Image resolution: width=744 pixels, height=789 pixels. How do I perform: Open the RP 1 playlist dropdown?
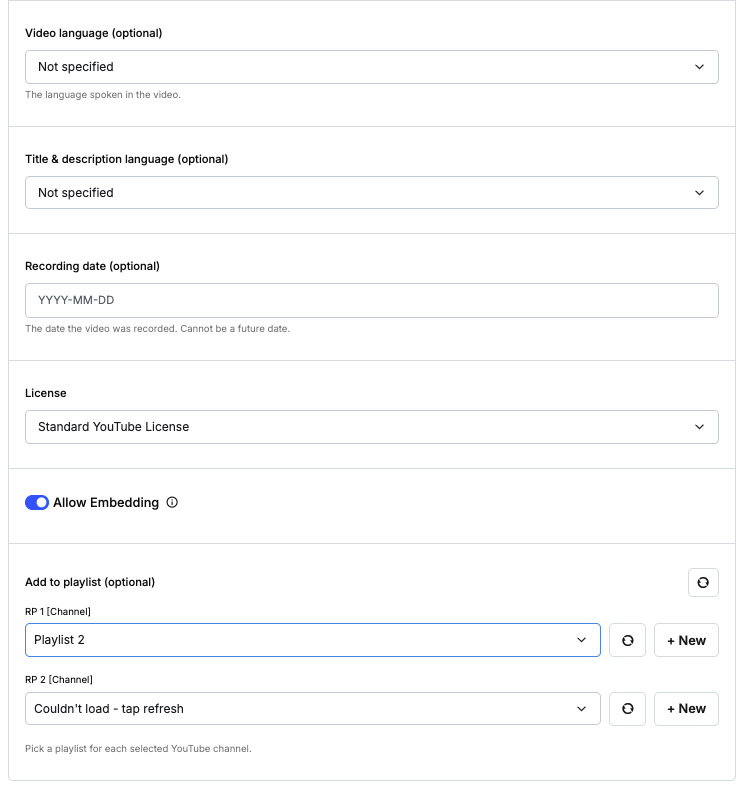tap(313, 640)
